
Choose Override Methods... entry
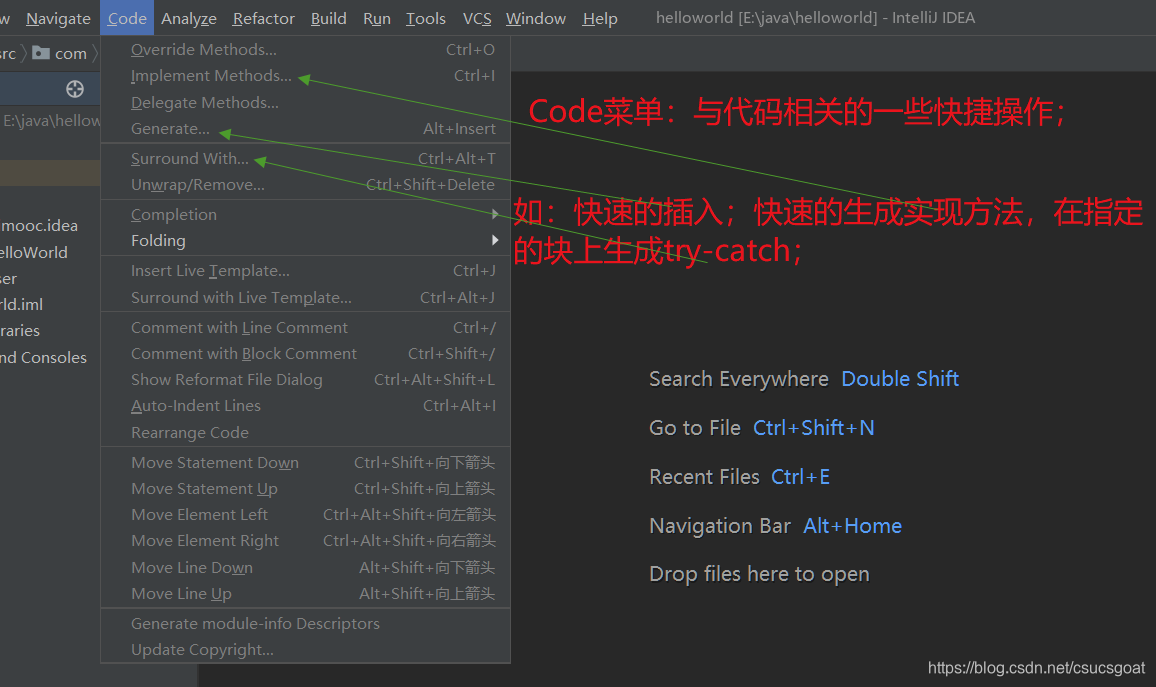point(305,49)
